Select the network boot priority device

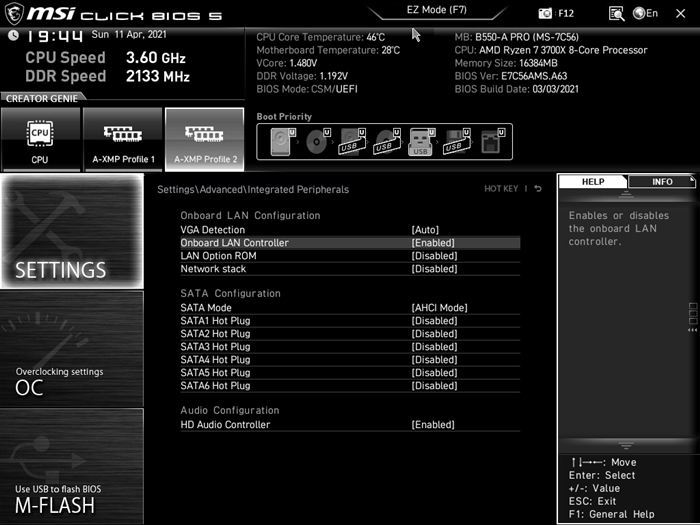click(x=492, y=142)
